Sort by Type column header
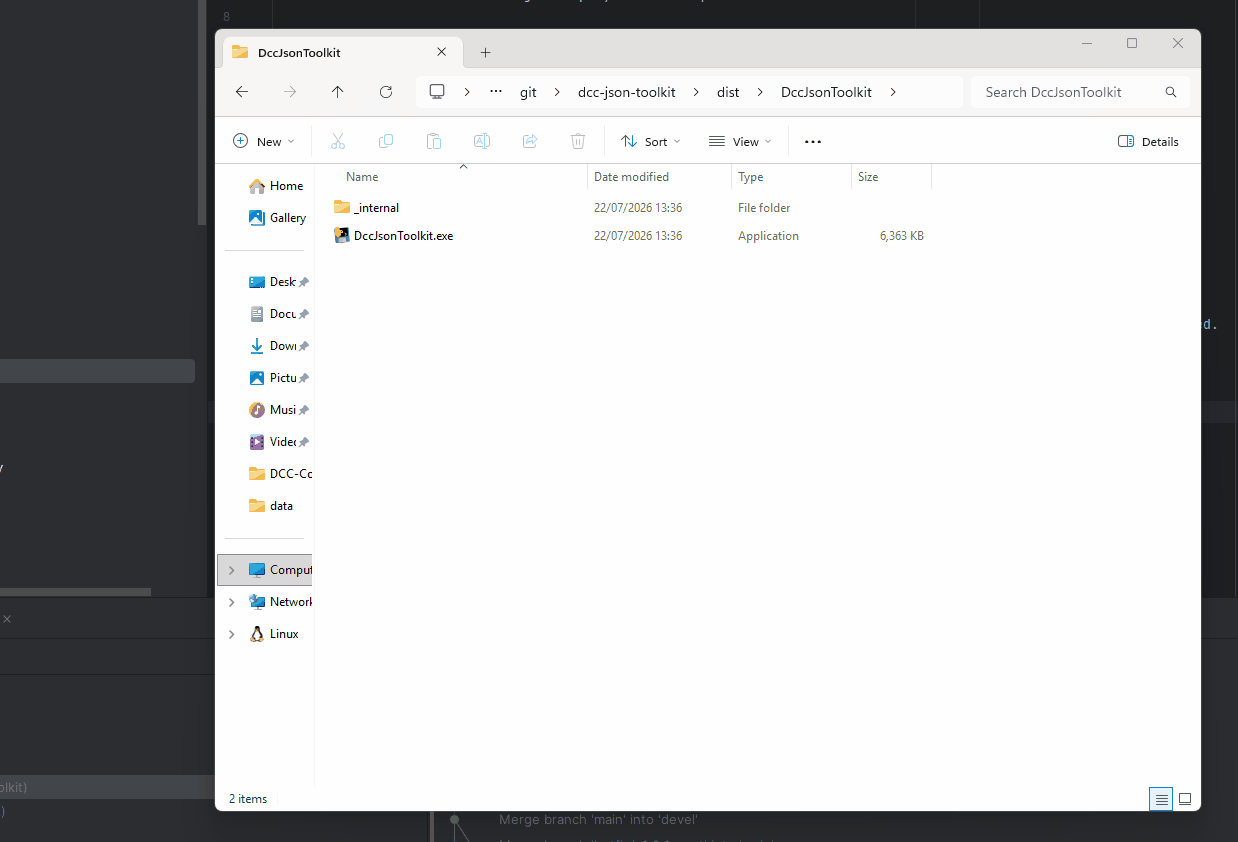1238x842 pixels. [750, 177]
